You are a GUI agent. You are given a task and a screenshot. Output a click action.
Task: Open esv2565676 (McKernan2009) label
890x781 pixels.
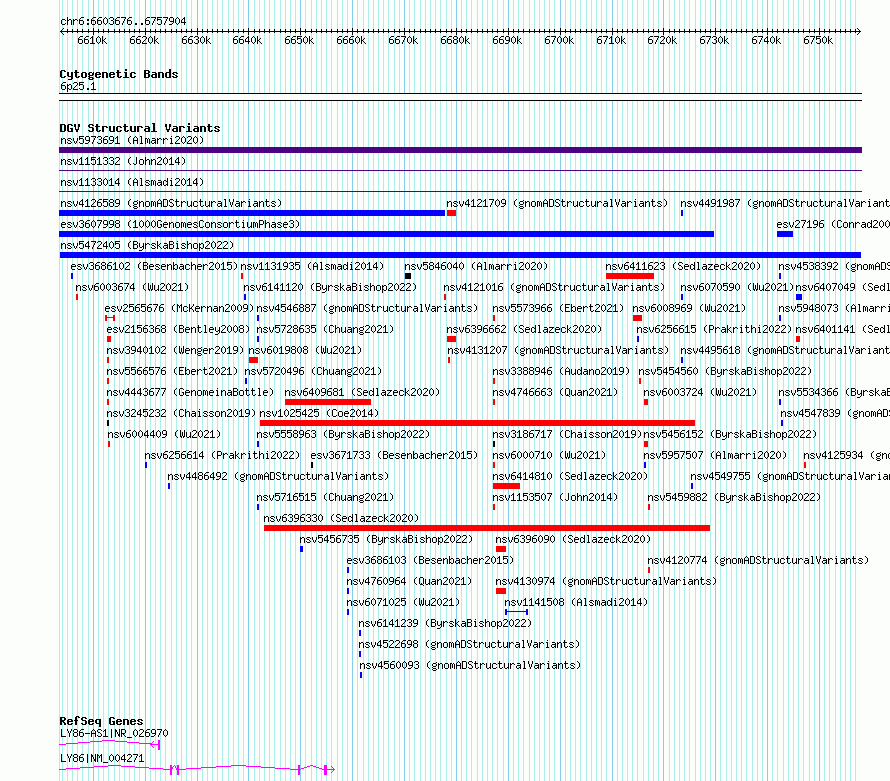coord(179,308)
